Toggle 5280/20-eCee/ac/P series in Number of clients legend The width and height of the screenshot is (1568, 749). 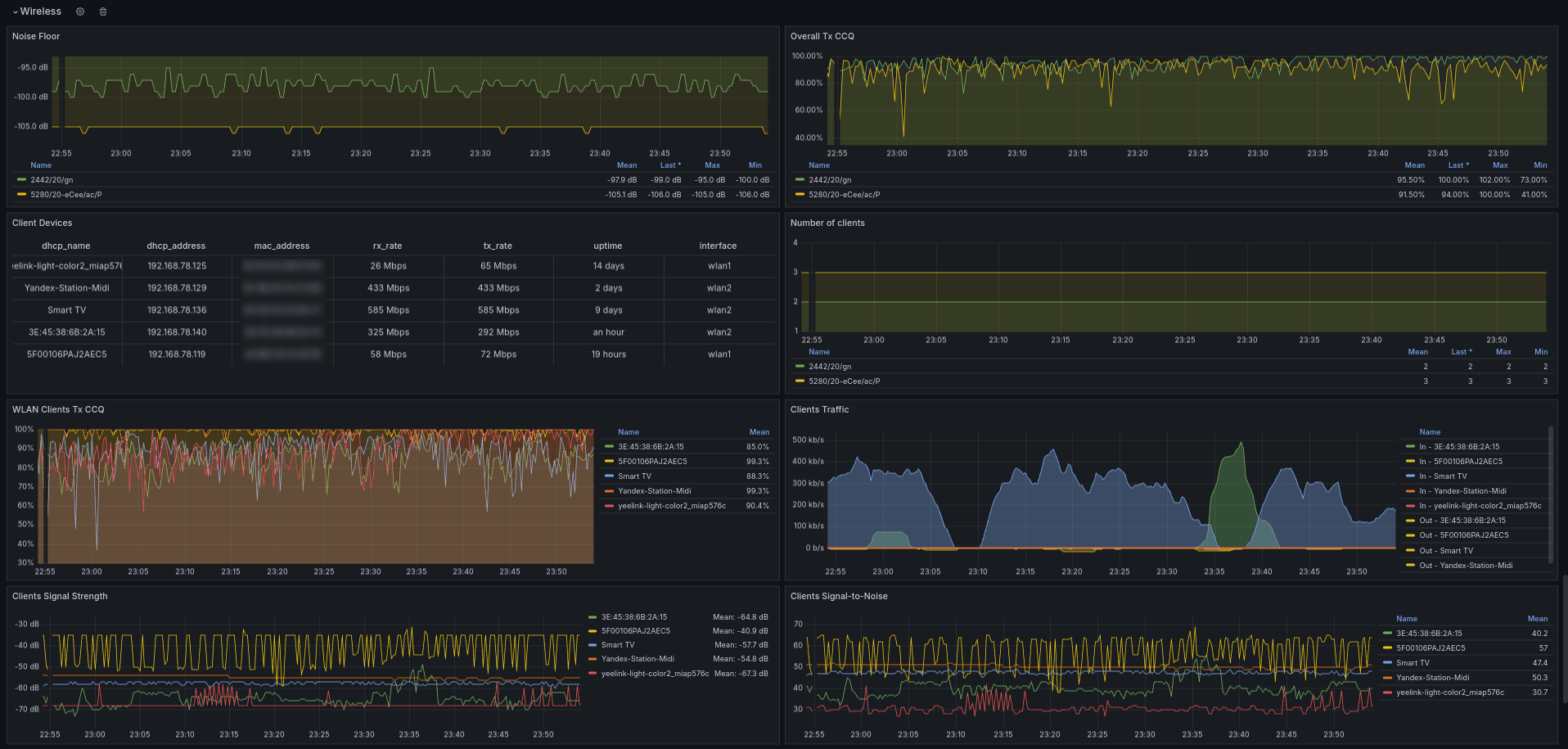click(x=845, y=381)
